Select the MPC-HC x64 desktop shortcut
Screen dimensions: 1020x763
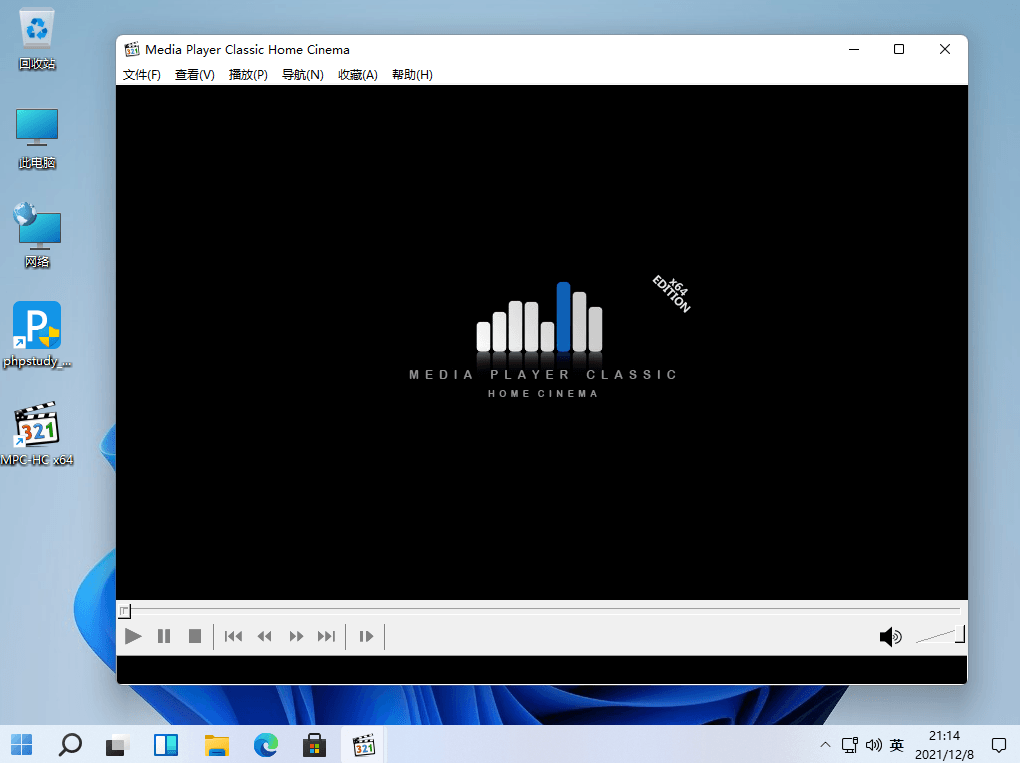pos(37,435)
